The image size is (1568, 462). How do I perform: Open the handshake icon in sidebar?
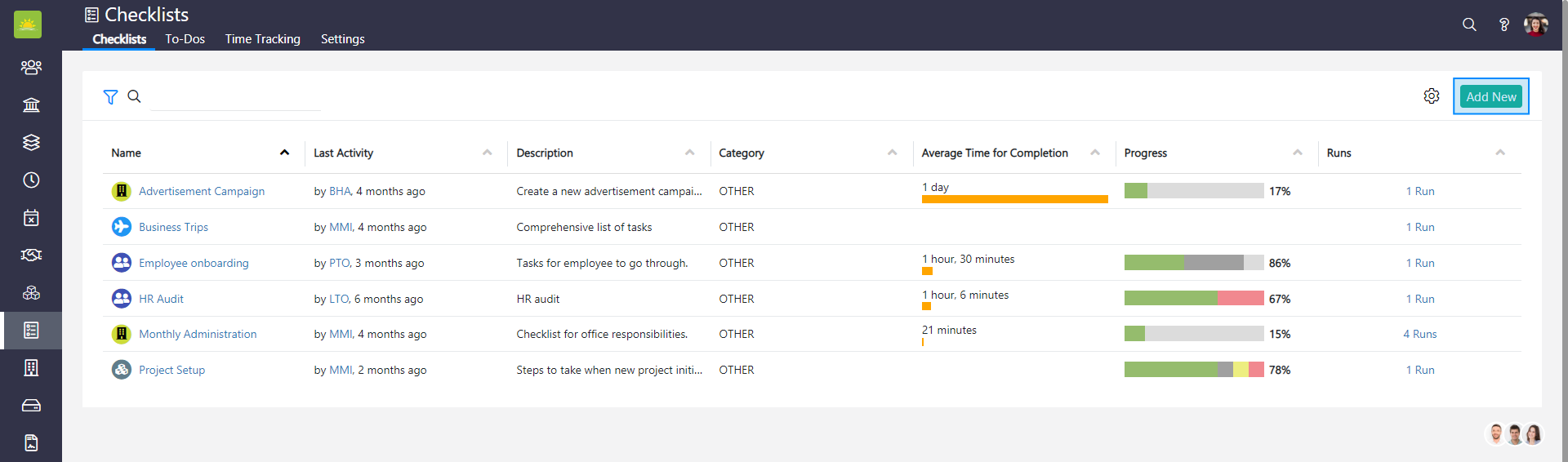[31, 255]
